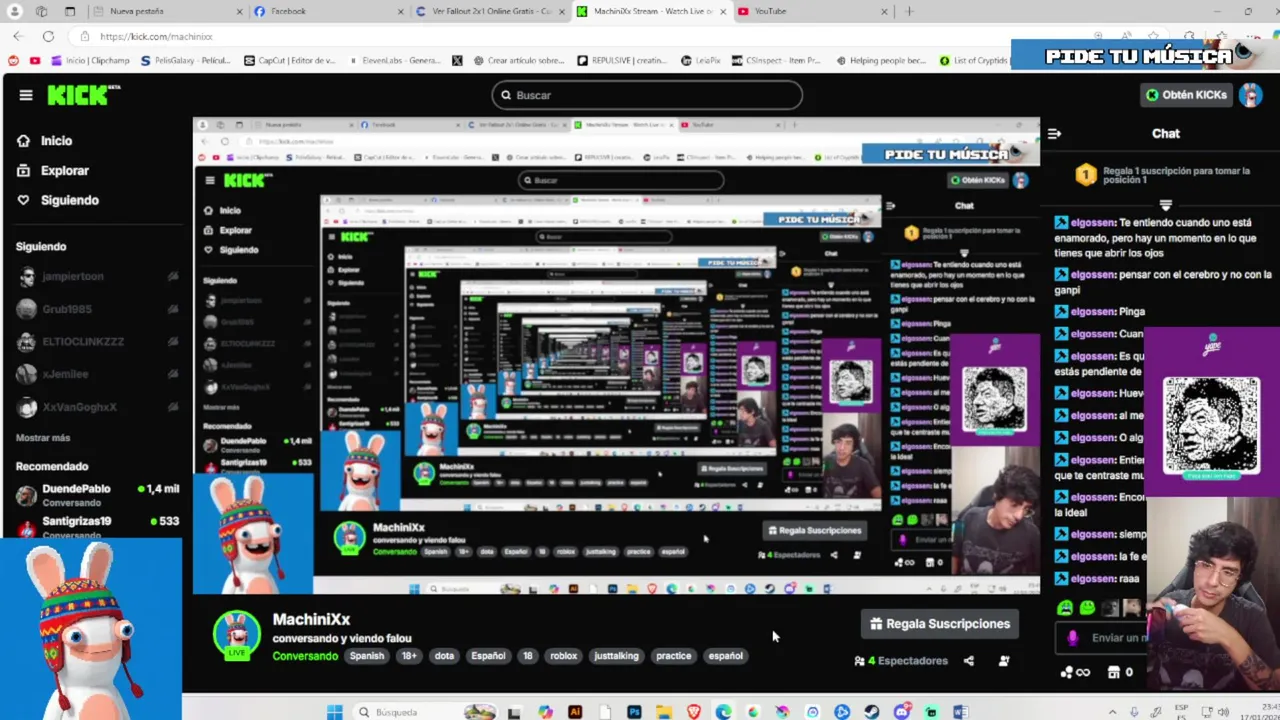The height and width of the screenshot is (720, 1280).
Task: Expand the chat leaderboard chevron
Action: tap(1166, 204)
